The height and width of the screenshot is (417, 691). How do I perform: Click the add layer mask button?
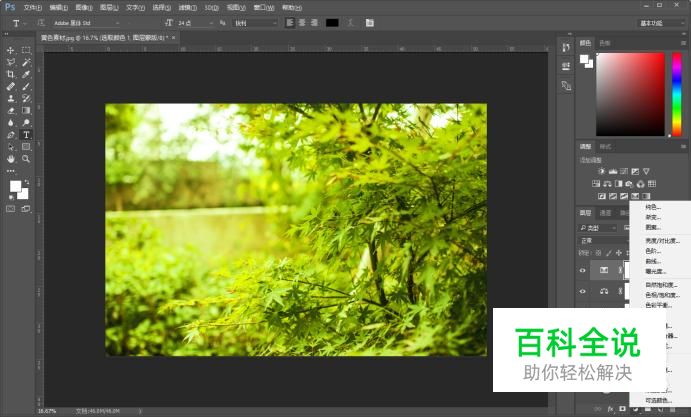(622, 409)
